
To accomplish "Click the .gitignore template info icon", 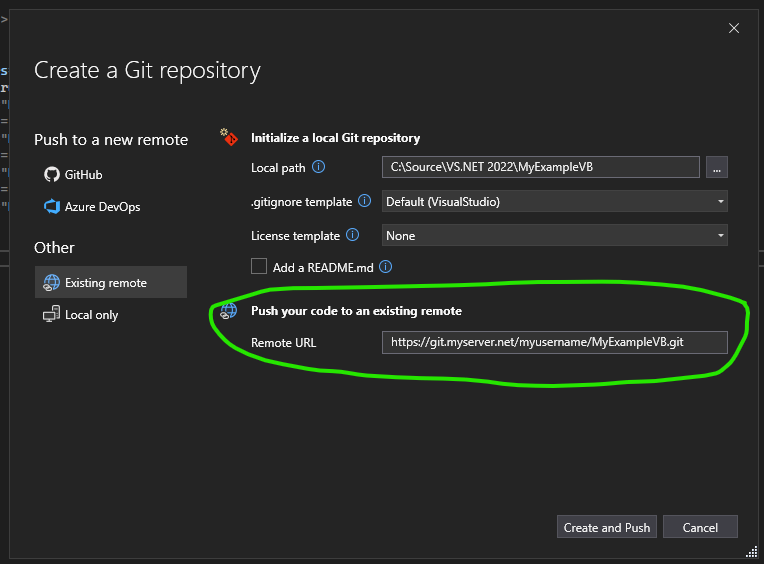I will point(365,201).
